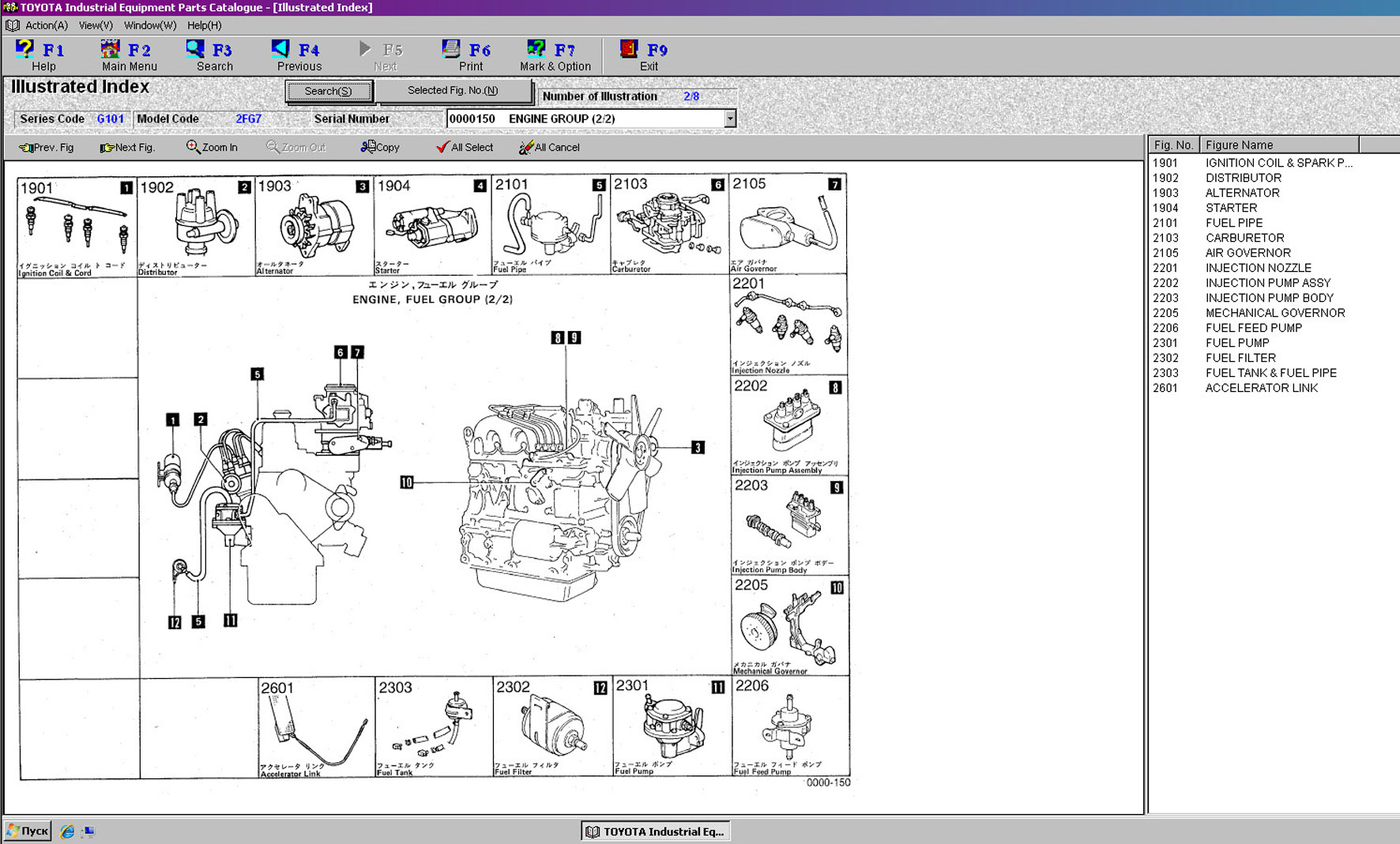Click the F3 Search toolbar icon
This screenshot has height=844, width=1400.
[195, 50]
